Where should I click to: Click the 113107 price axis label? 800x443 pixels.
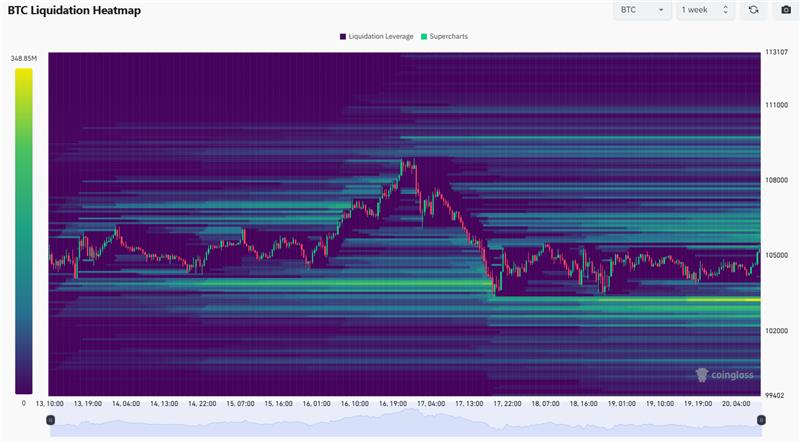tap(776, 52)
